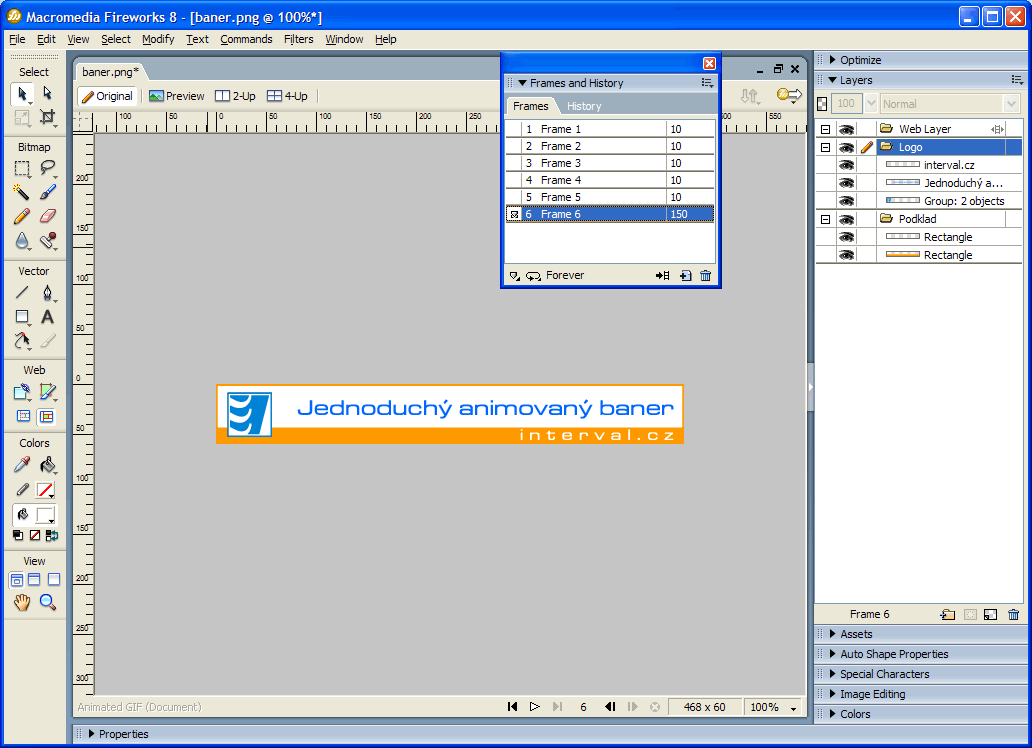Toggle onion skinning in Frames panel

(x=514, y=276)
